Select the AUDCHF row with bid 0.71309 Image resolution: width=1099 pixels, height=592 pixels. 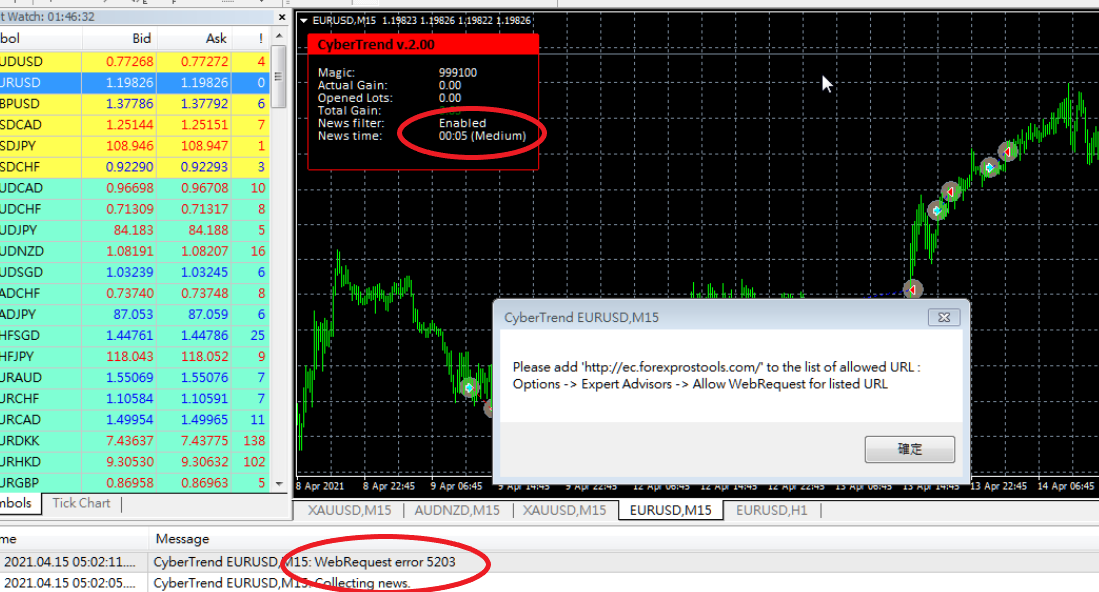tap(135, 209)
